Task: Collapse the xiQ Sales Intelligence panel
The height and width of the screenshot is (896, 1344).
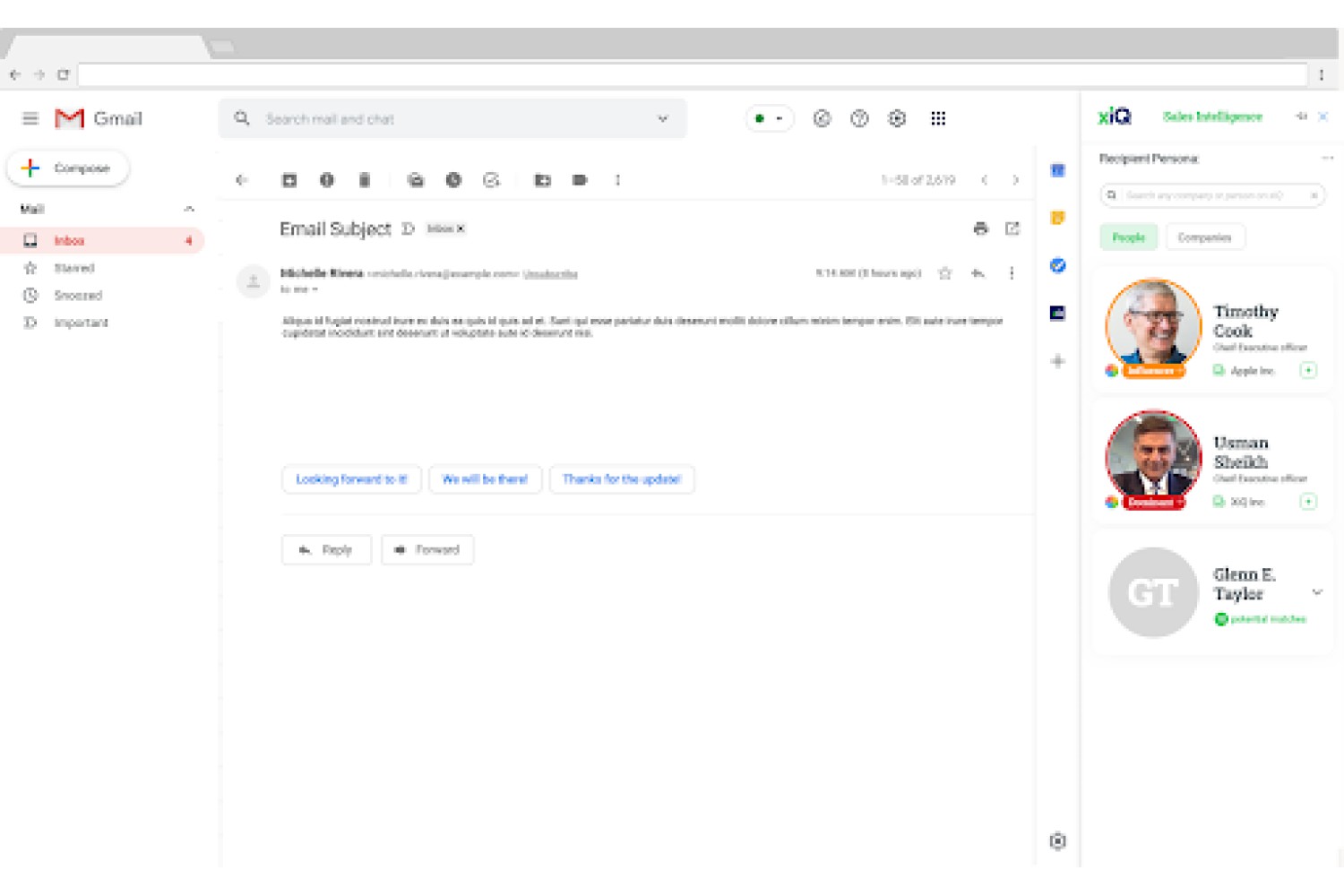Action: [x=1301, y=116]
